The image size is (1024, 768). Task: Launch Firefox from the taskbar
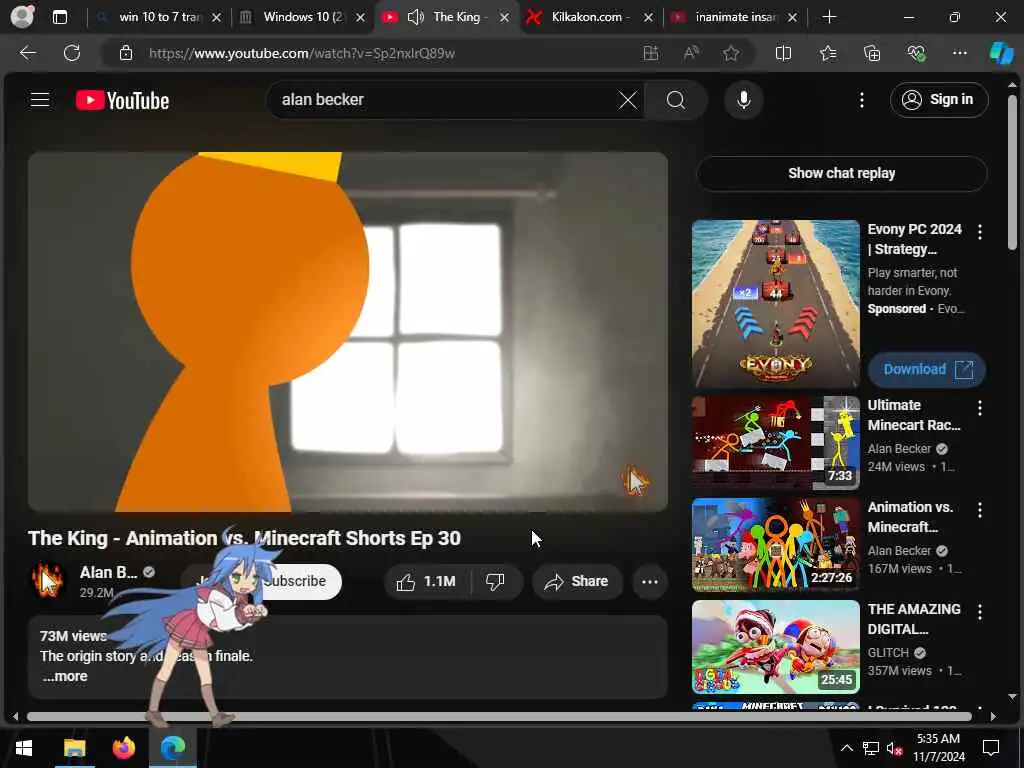click(x=123, y=748)
